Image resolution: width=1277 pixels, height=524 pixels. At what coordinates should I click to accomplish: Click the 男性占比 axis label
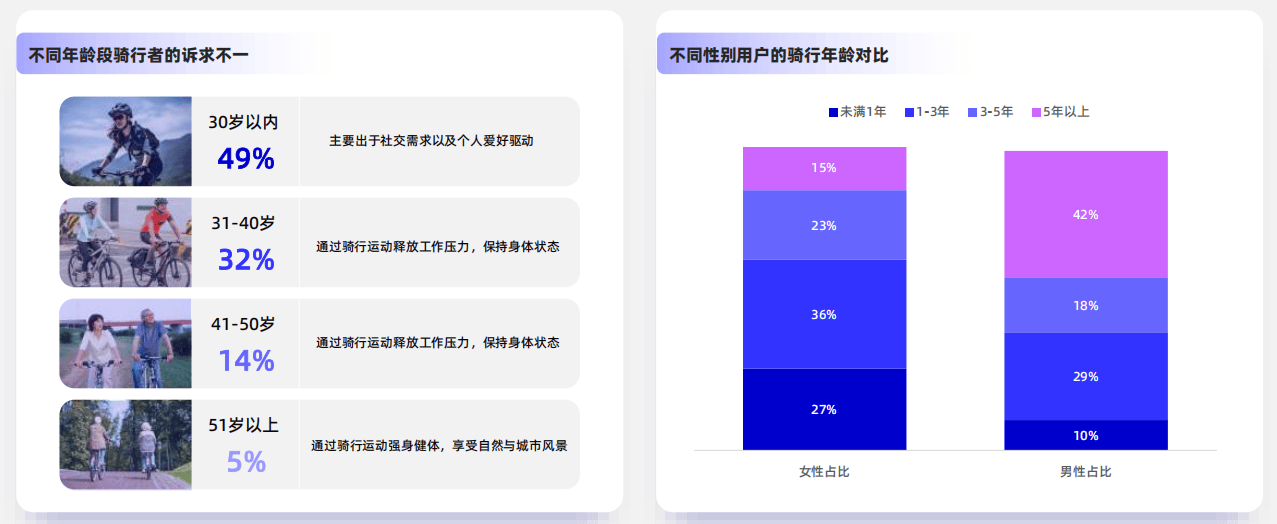point(1086,471)
